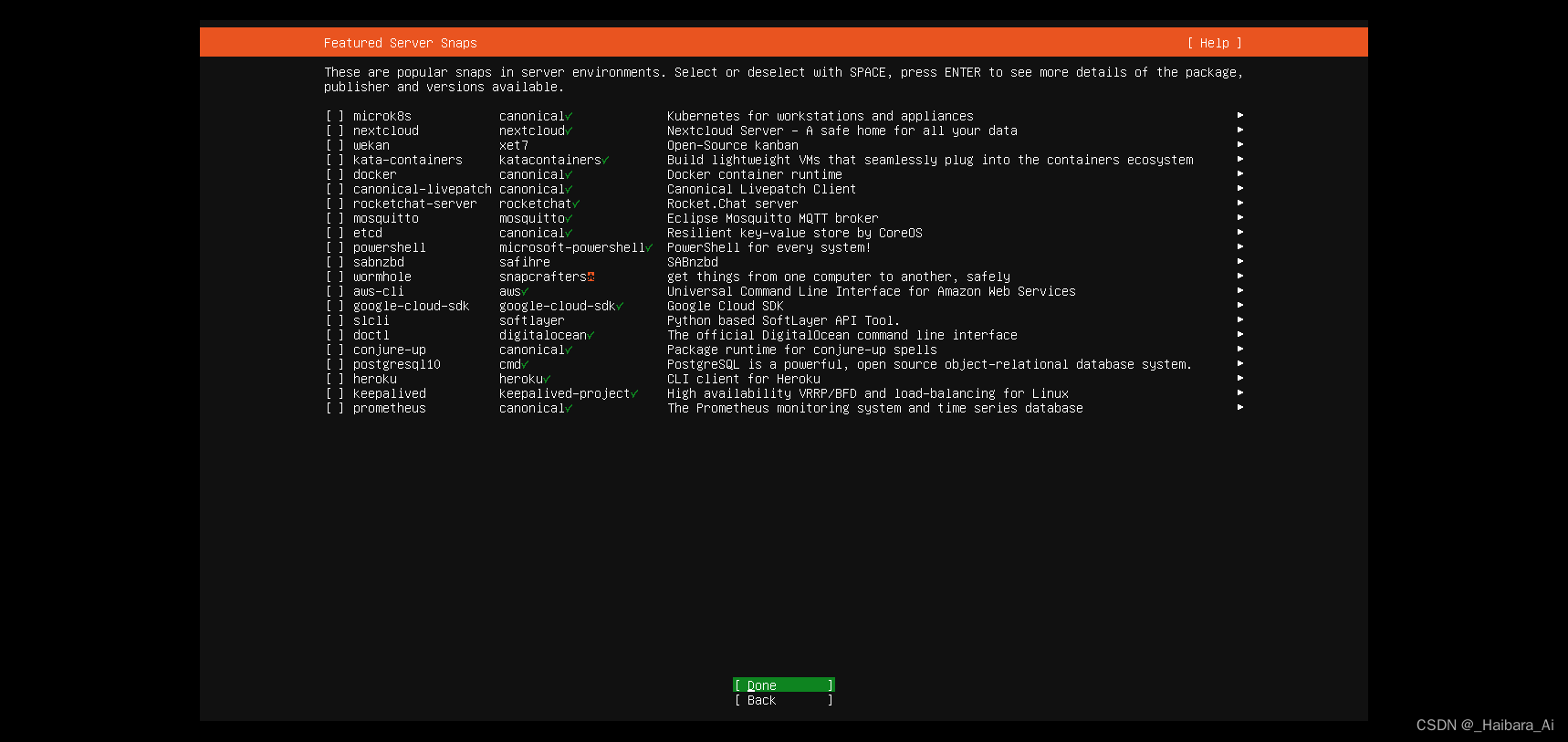Show details arrow for PowerShell row
This screenshot has width=1568, height=742.
(1240, 246)
